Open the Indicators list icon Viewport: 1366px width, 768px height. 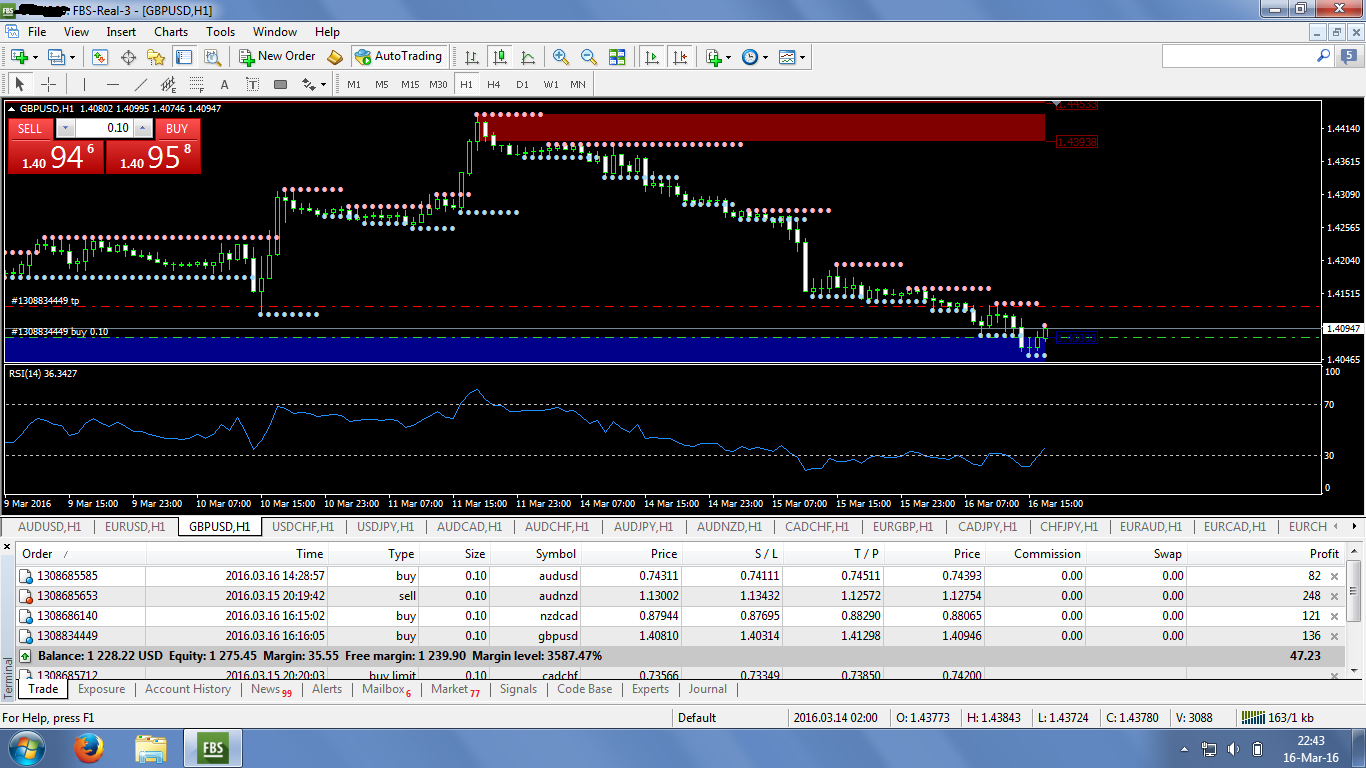click(x=714, y=57)
